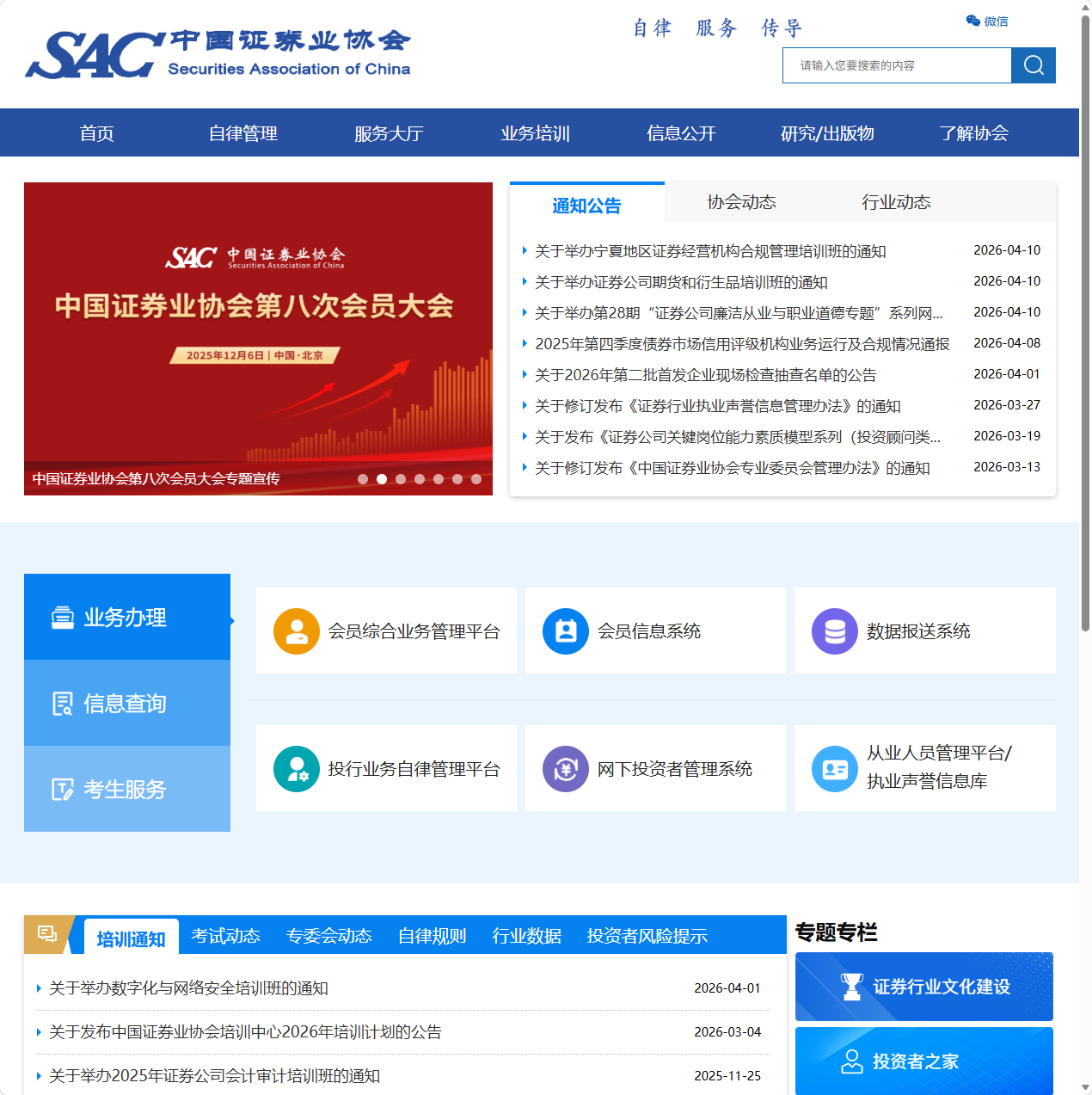Click the 信息查询 sidebar icon
1092x1095 pixels.
pos(61,703)
